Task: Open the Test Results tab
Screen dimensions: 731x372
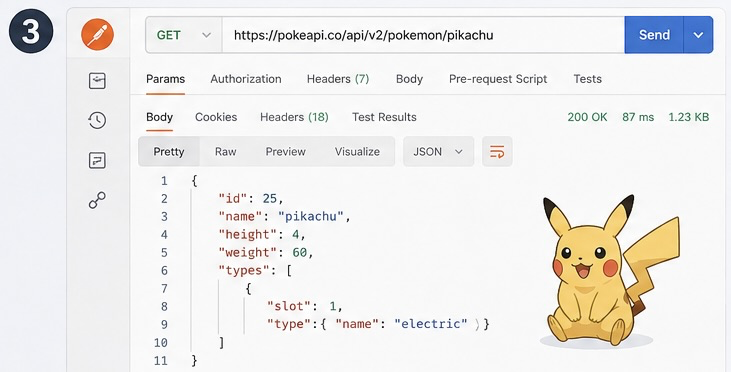Action: (384, 117)
